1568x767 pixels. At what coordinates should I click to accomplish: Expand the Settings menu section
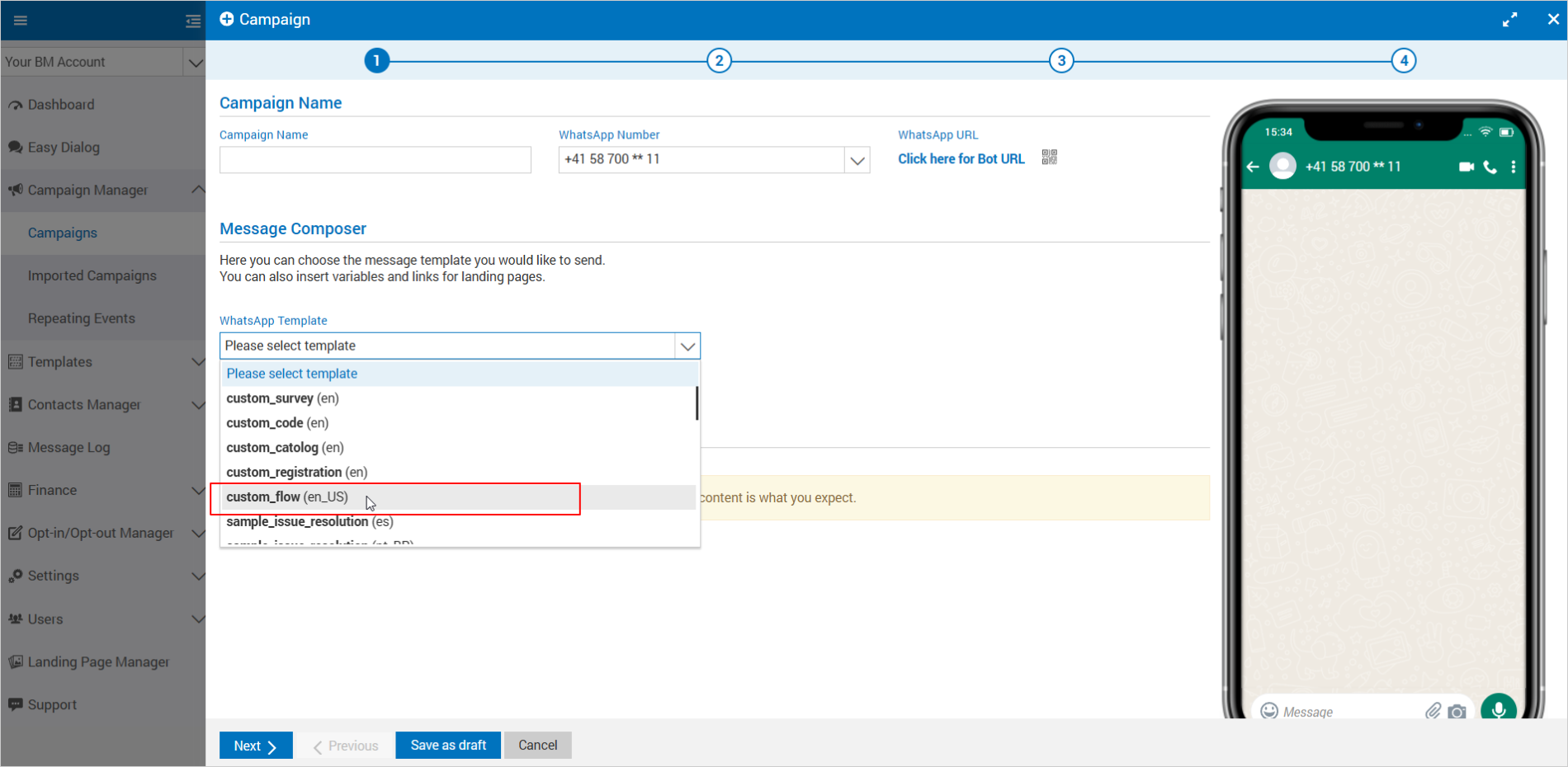[x=198, y=576]
